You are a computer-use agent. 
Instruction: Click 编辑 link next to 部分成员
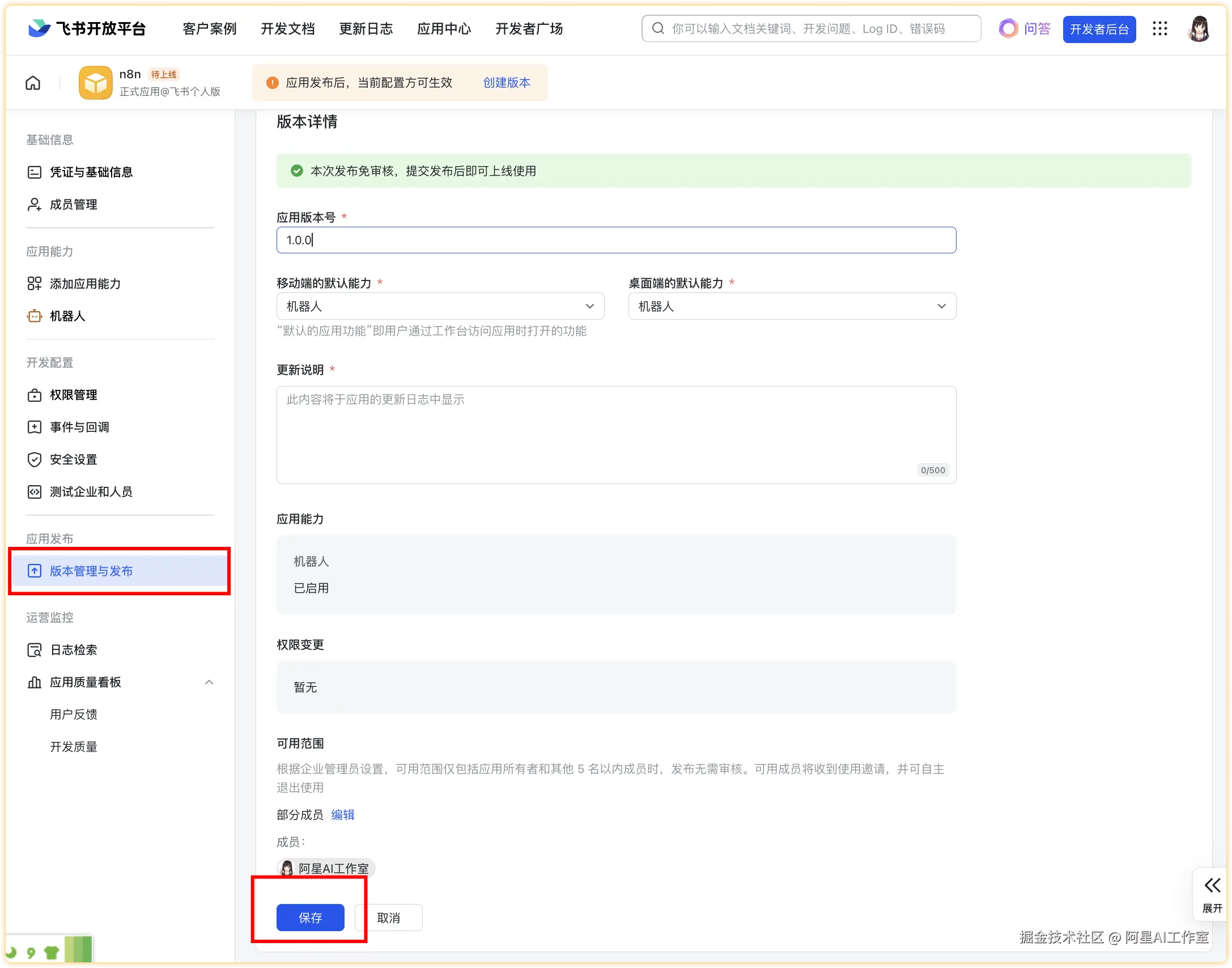point(342,815)
